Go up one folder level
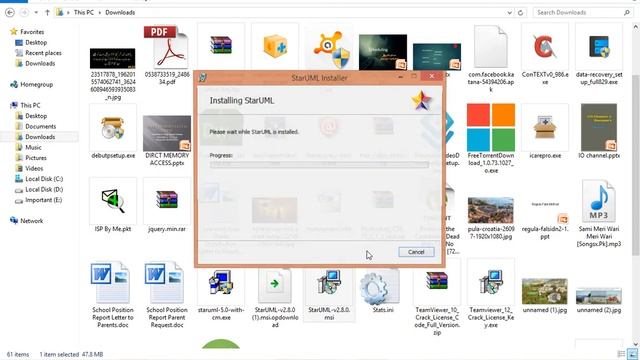640x360 pixels. coord(47,13)
